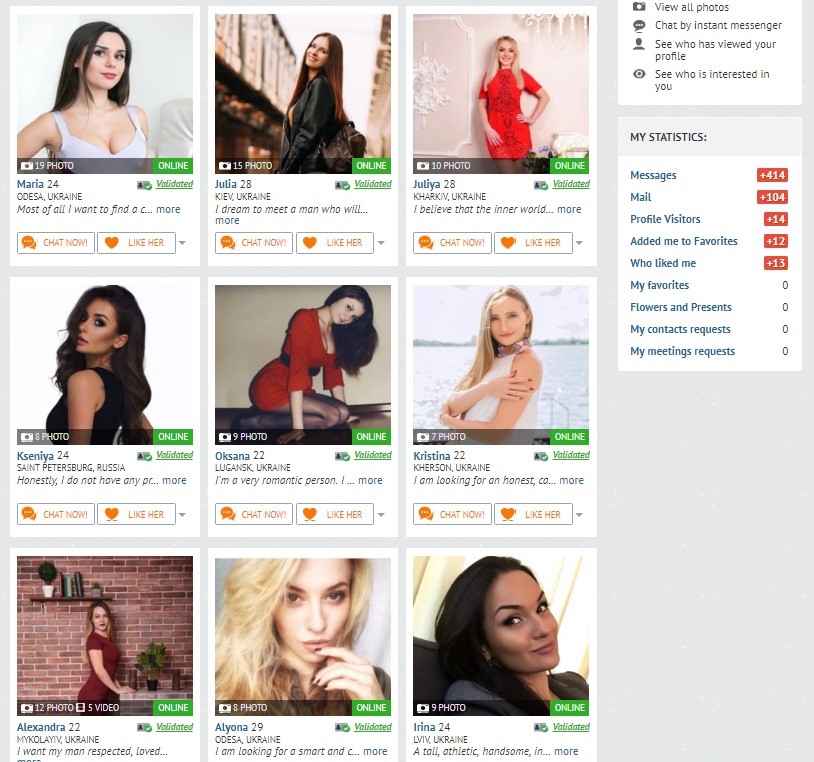The width and height of the screenshot is (814, 762).
Task: Click the red +104 Mail counter badge
Action: point(772,197)
